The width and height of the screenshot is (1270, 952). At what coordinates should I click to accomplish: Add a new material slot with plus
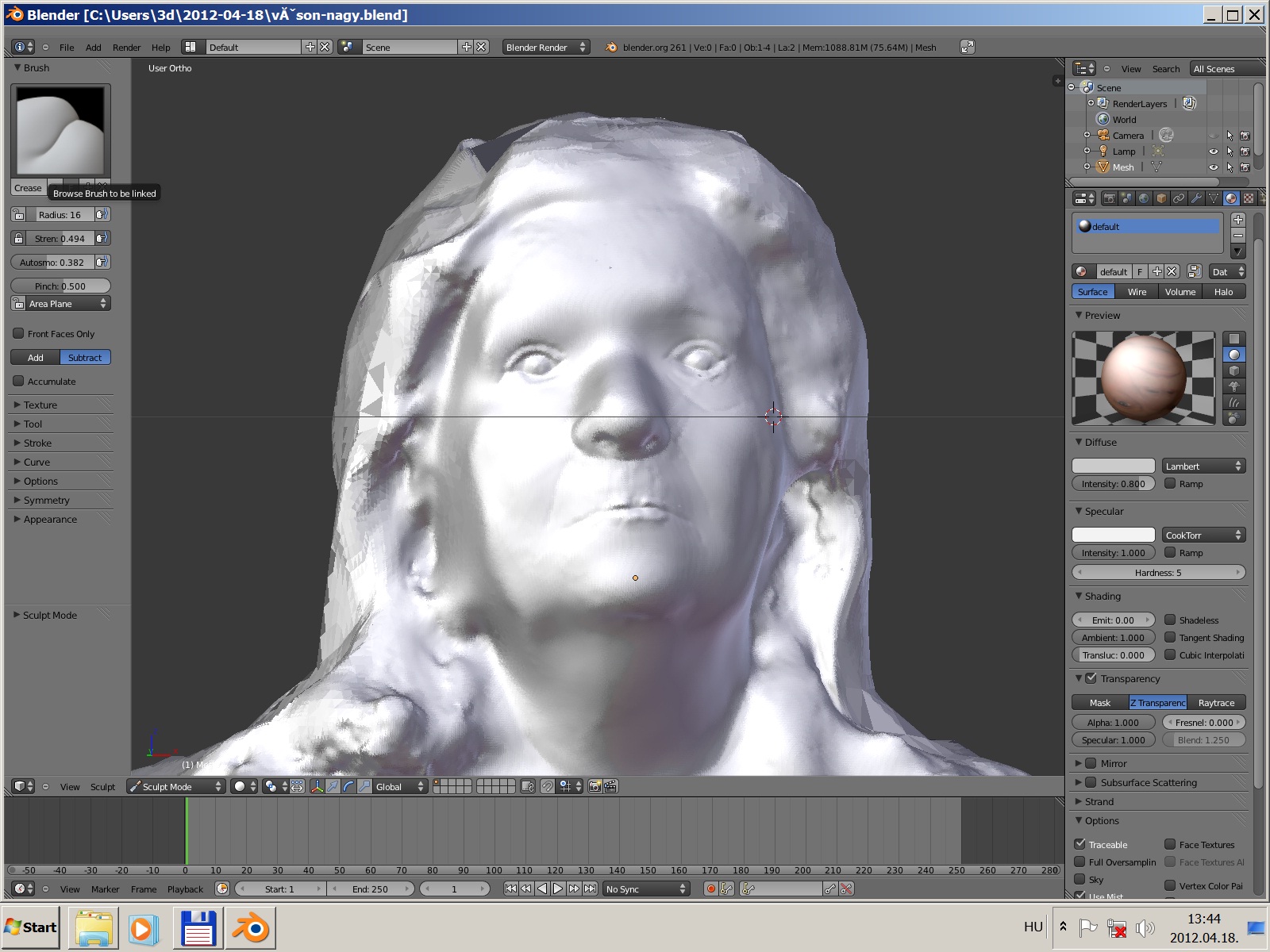click(1237, 220)
